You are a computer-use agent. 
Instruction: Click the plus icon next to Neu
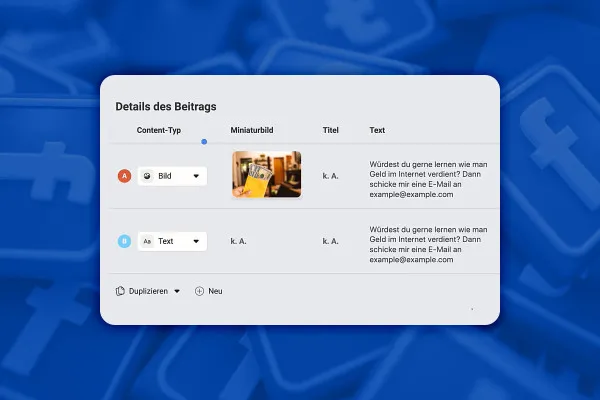199,291
